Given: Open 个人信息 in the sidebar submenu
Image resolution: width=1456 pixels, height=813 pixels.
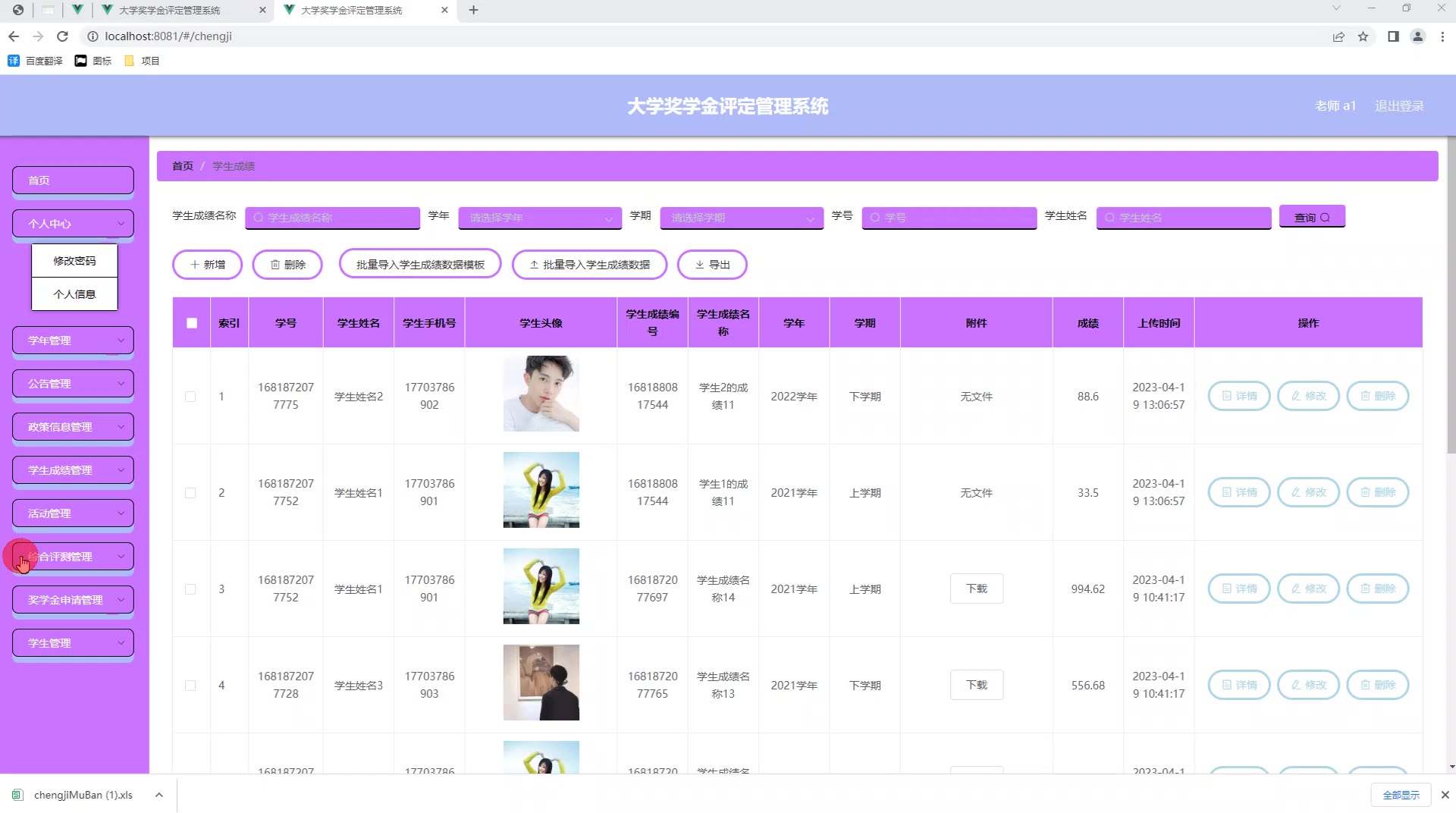Looking at the screenshot, I should (x=74, y=294).
